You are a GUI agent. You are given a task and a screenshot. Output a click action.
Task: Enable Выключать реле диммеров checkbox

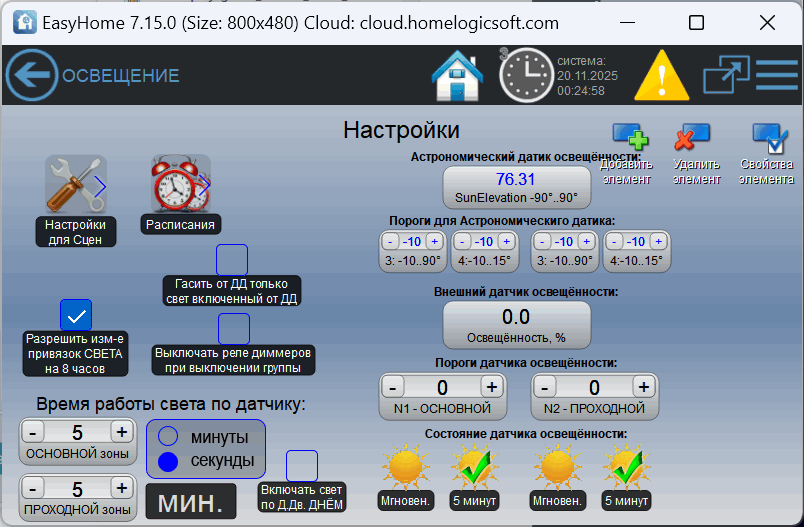tap(234, 329)
